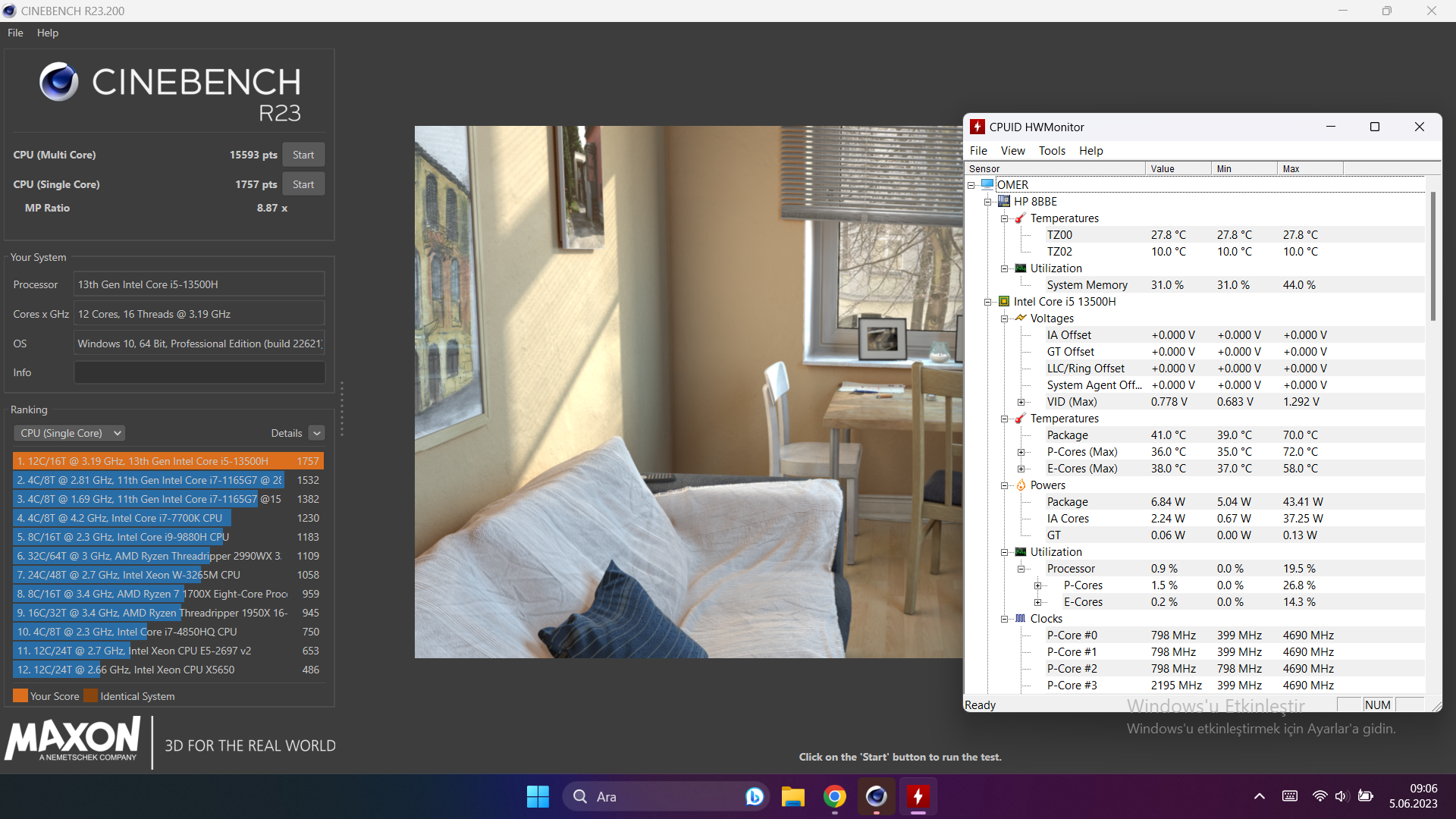Click the HWMonitor lightning title icon
The width and height of the screenshot is (1456, 819).
(x=977, y=127)
